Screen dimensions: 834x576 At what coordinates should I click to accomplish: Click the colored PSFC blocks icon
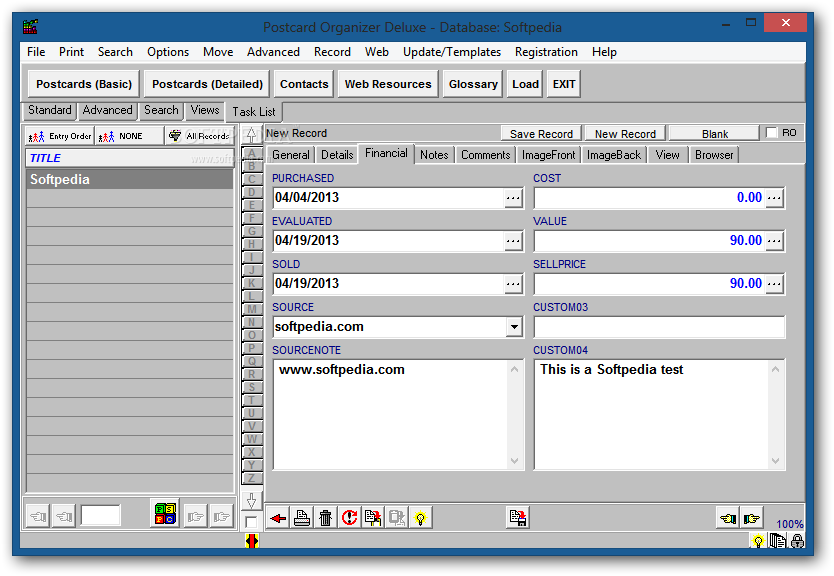165,514
